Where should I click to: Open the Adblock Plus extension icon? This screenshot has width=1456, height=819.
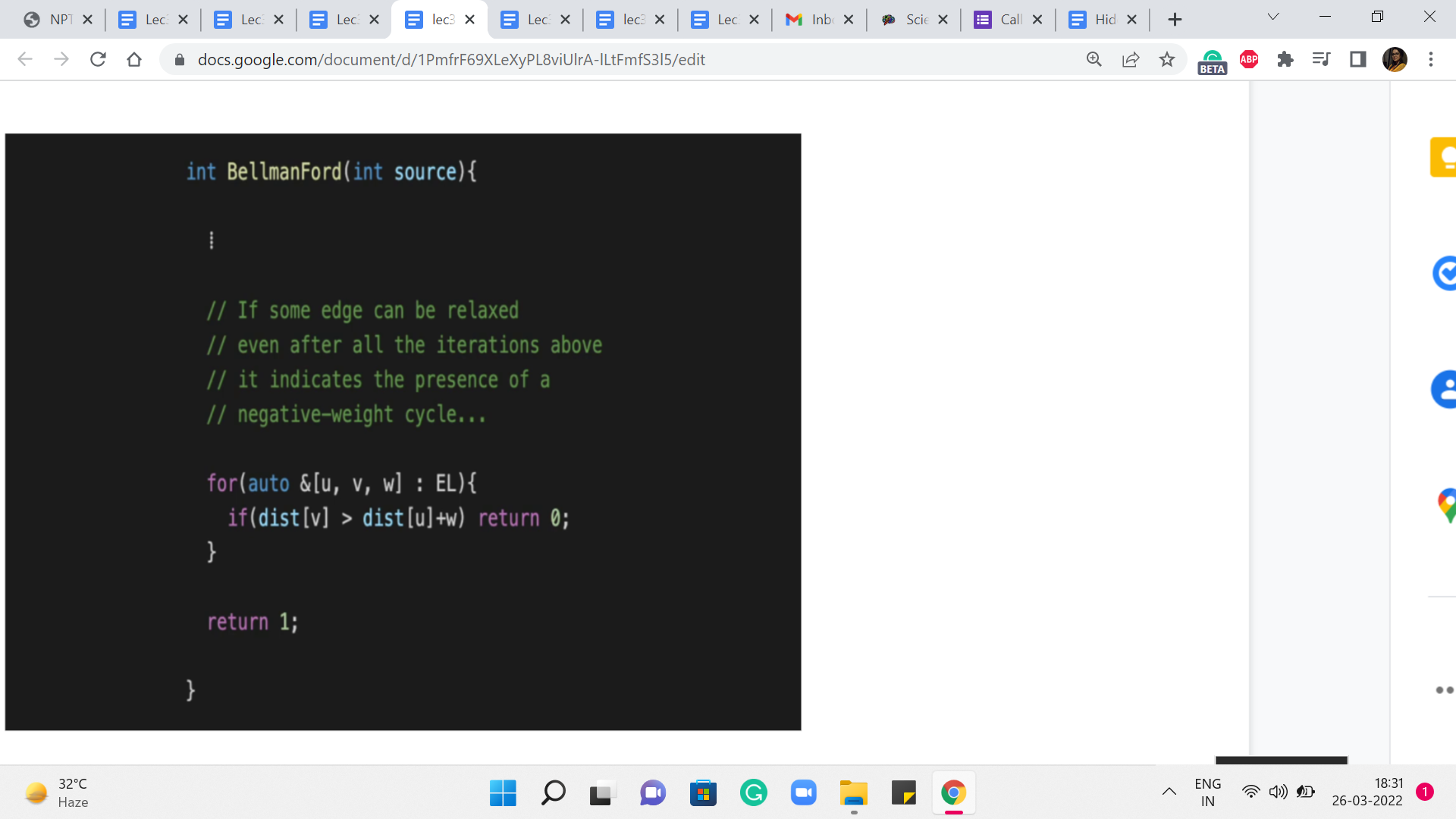coord(1249,59)
